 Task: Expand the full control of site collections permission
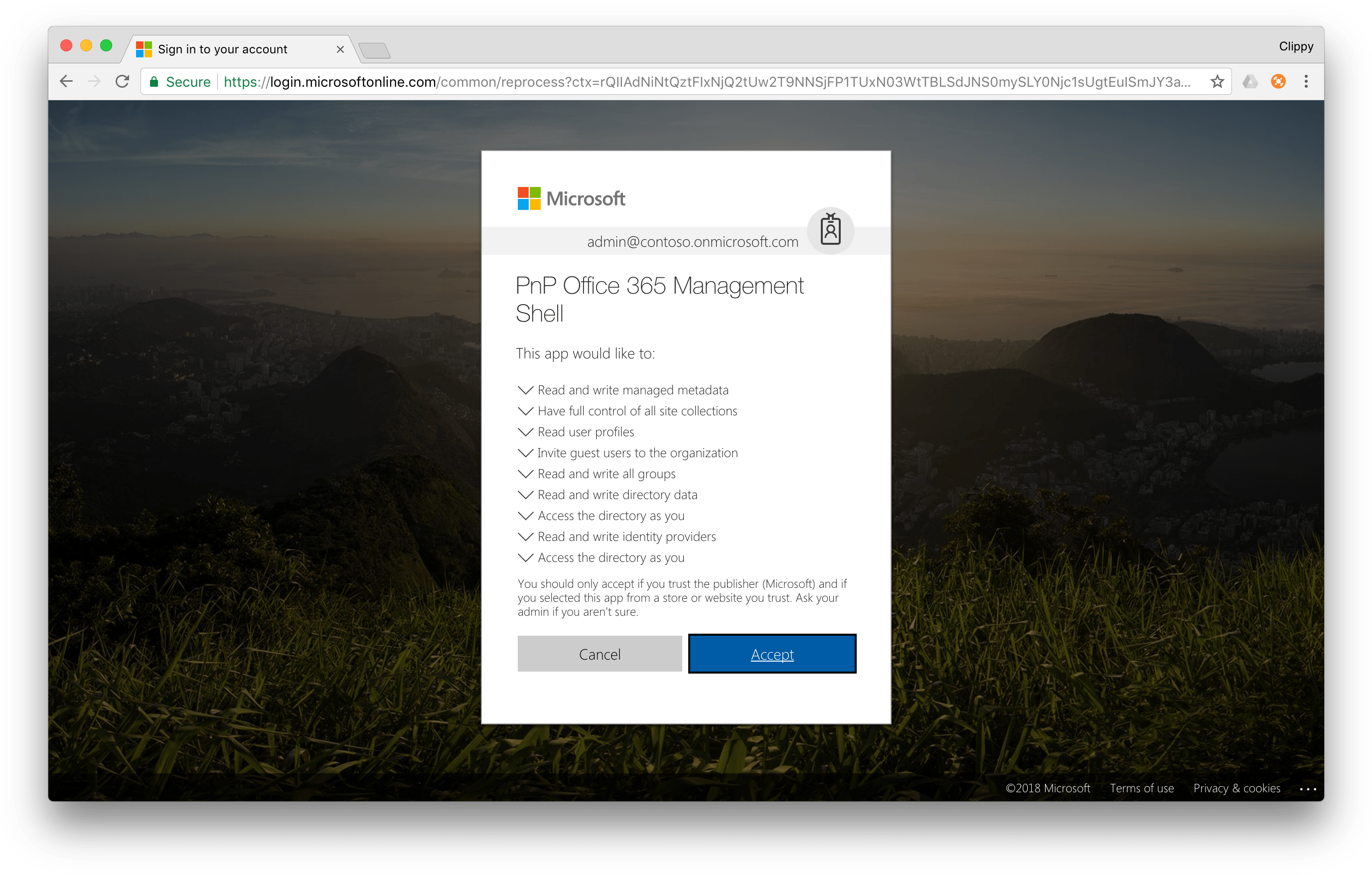point(525,410)
